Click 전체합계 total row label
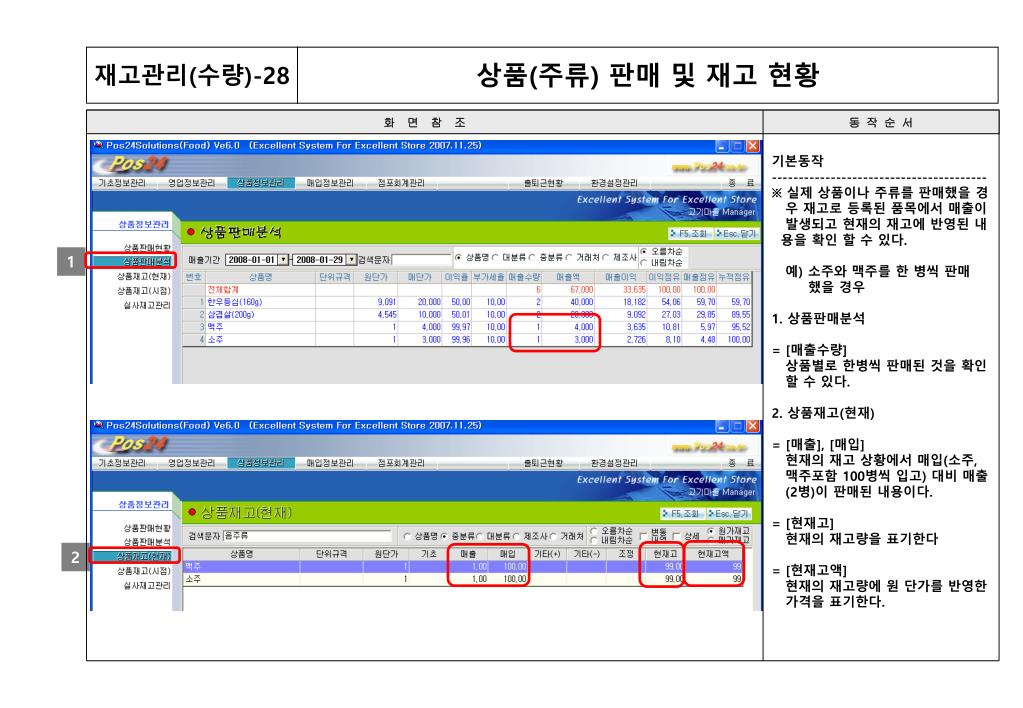The width and height of the screenshot is (1023, 708). [222, 289]
